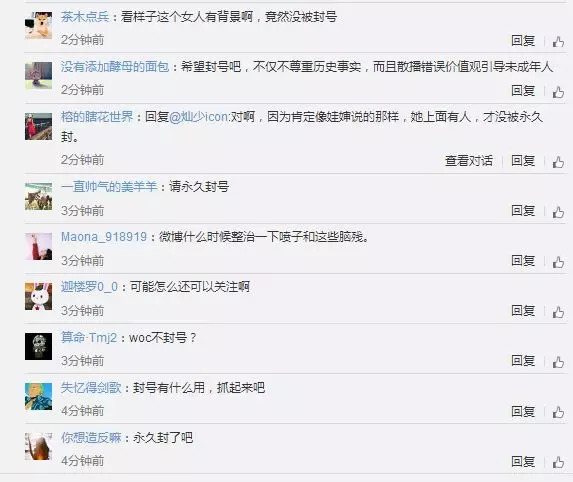Like the comment by 算命-Tmj2
Image resolution: width=573 pixels, height=482 pixels.
click(558, 362)
